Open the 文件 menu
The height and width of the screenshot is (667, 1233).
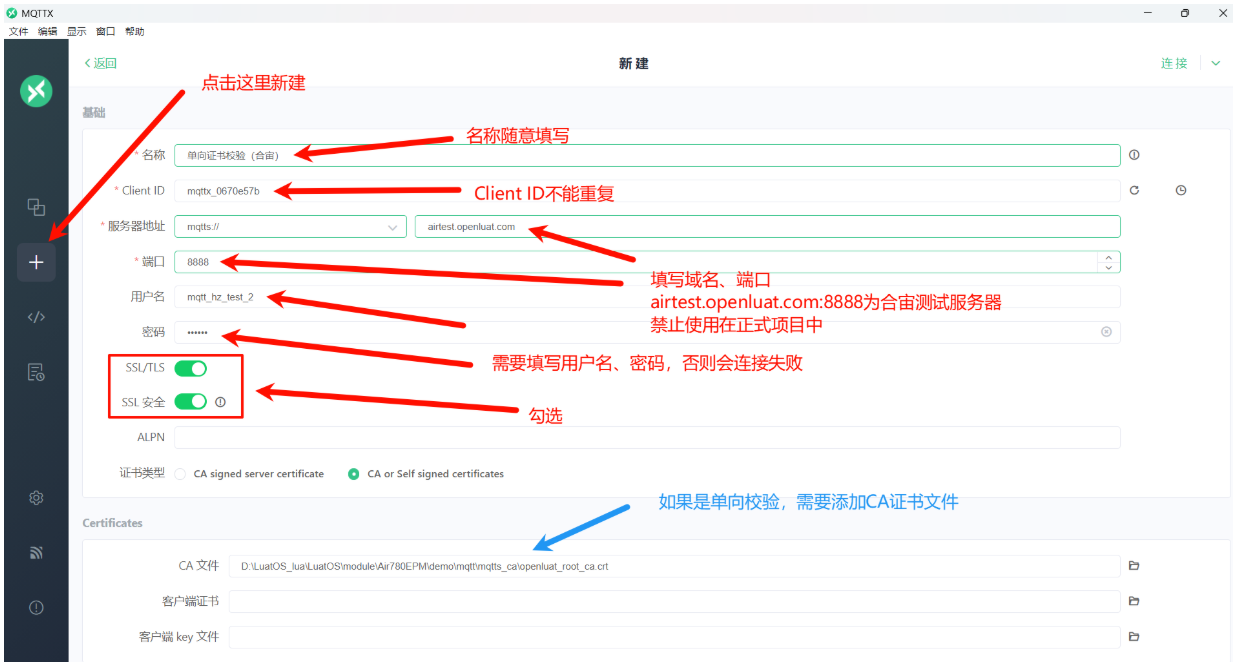[18, 32]
